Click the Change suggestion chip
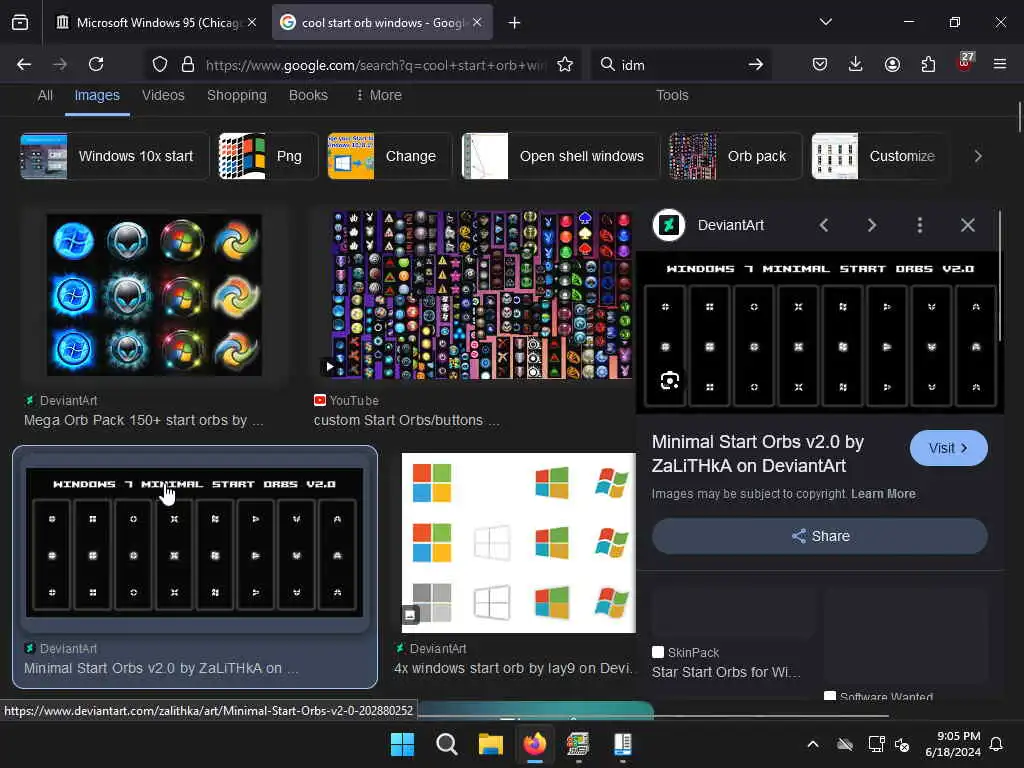Screen dimensions: 1024x768 (389, 156)
